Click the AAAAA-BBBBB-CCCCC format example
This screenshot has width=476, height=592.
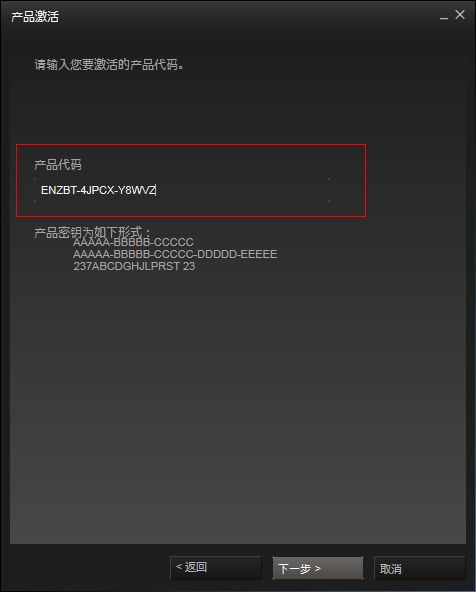click(x=133, y=242)
